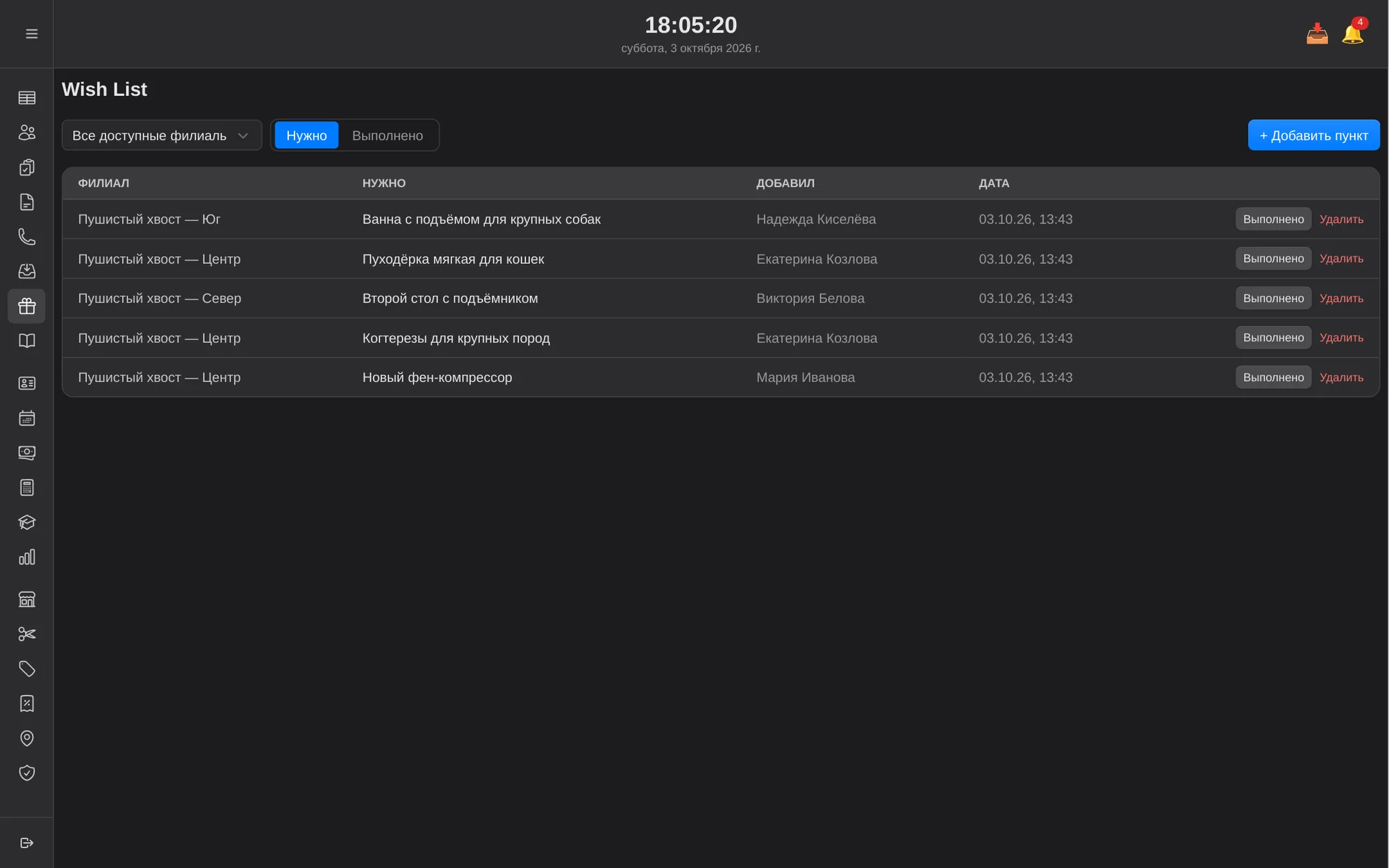Open the red inbox download icon
Image resolution: width=1389 pixels, height=868 pixels.
pos(1317,33)
